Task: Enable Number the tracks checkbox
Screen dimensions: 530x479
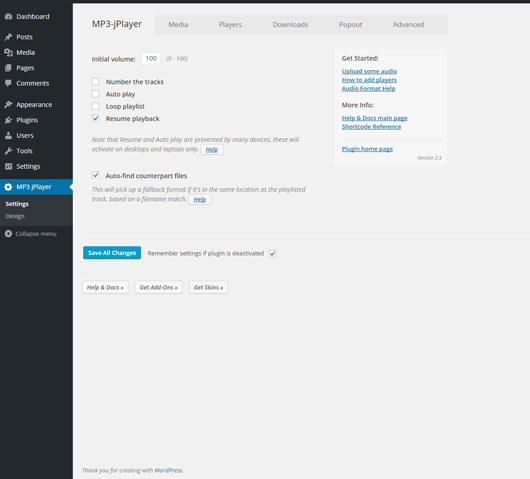Action: pyautogui.click(x=96, y=81)
